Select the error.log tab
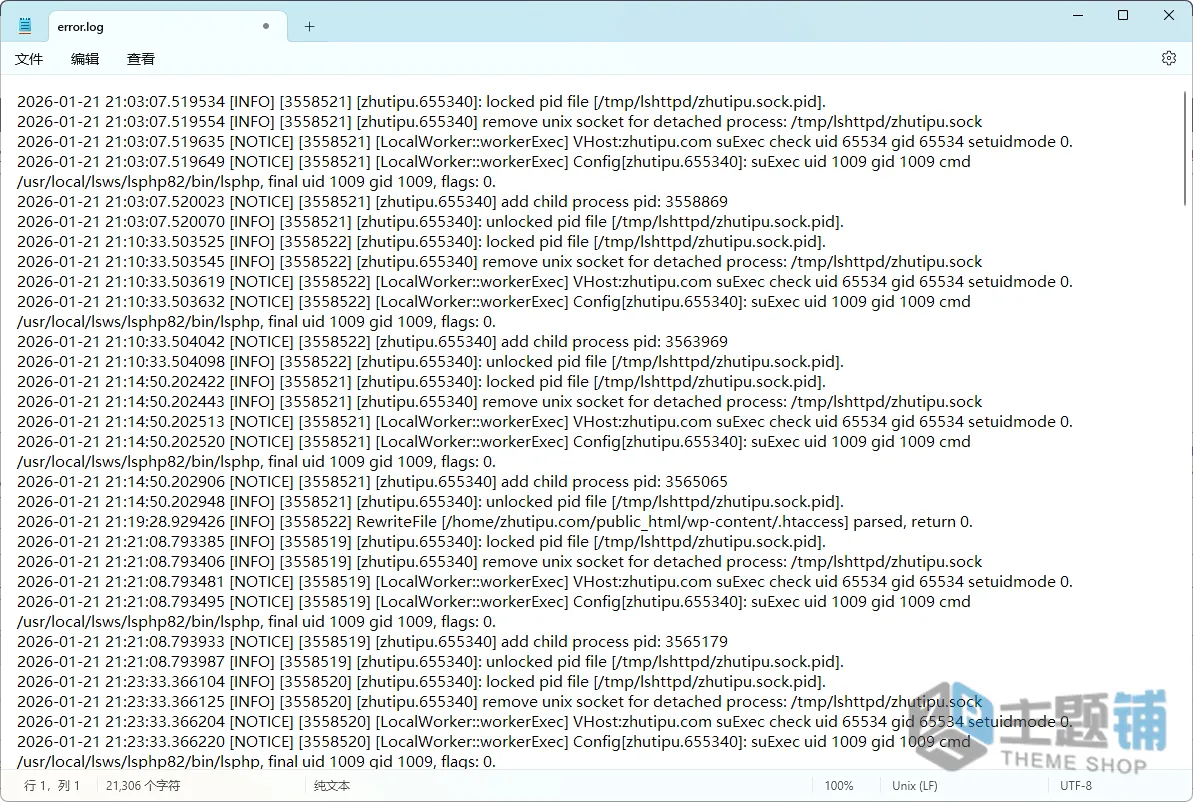 pyautogui.click(x=167, y=27)
